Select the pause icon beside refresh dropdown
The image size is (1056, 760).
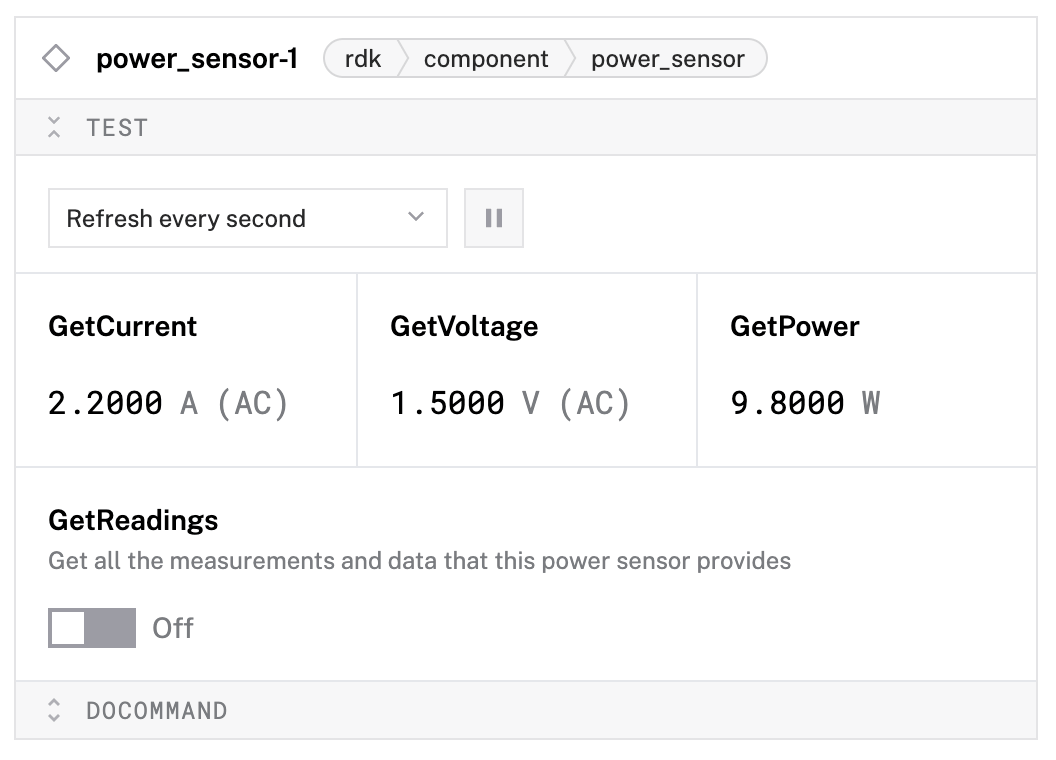pos(493,217)
